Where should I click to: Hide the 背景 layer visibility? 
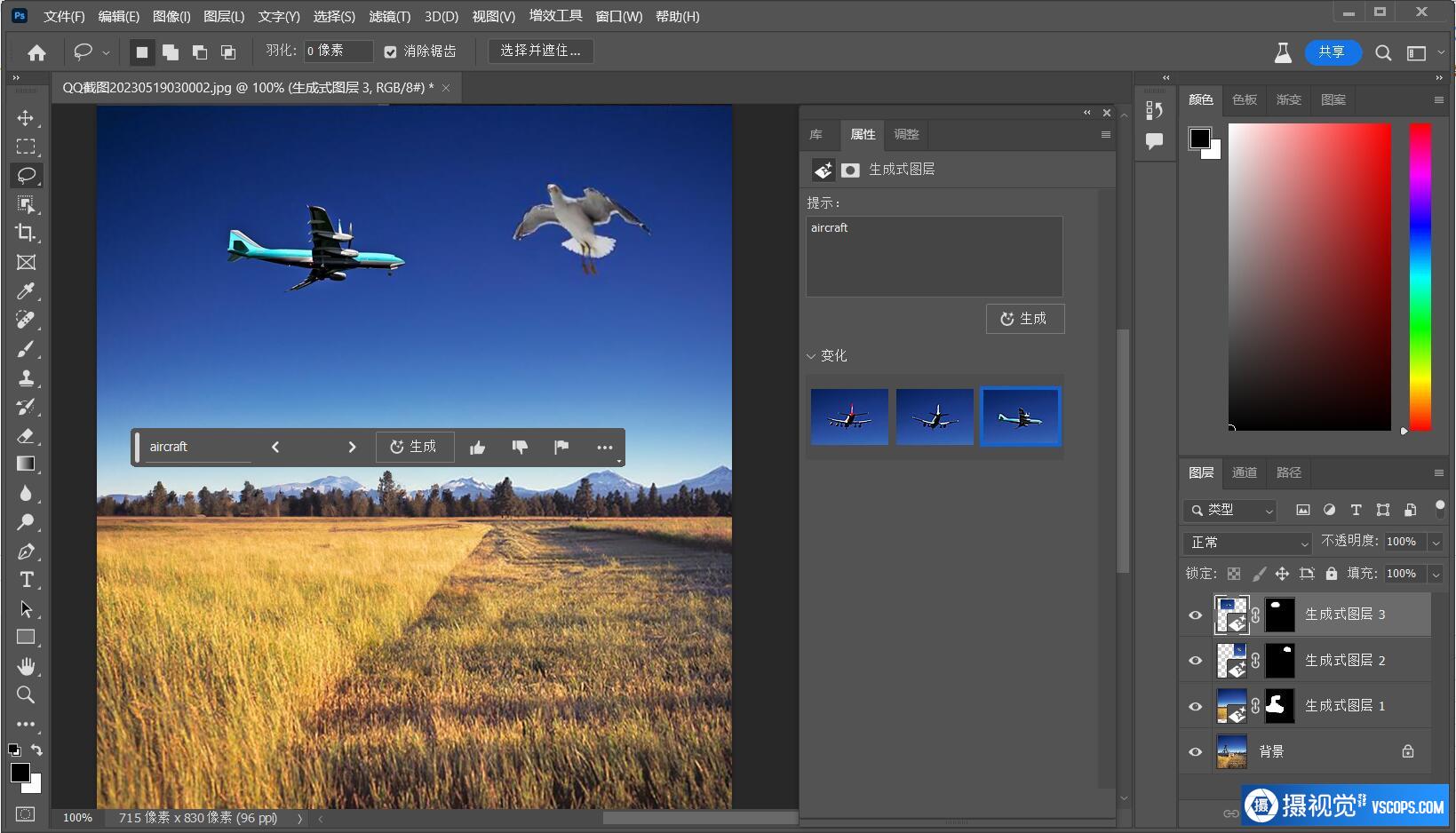click(x=1195, y=751)
